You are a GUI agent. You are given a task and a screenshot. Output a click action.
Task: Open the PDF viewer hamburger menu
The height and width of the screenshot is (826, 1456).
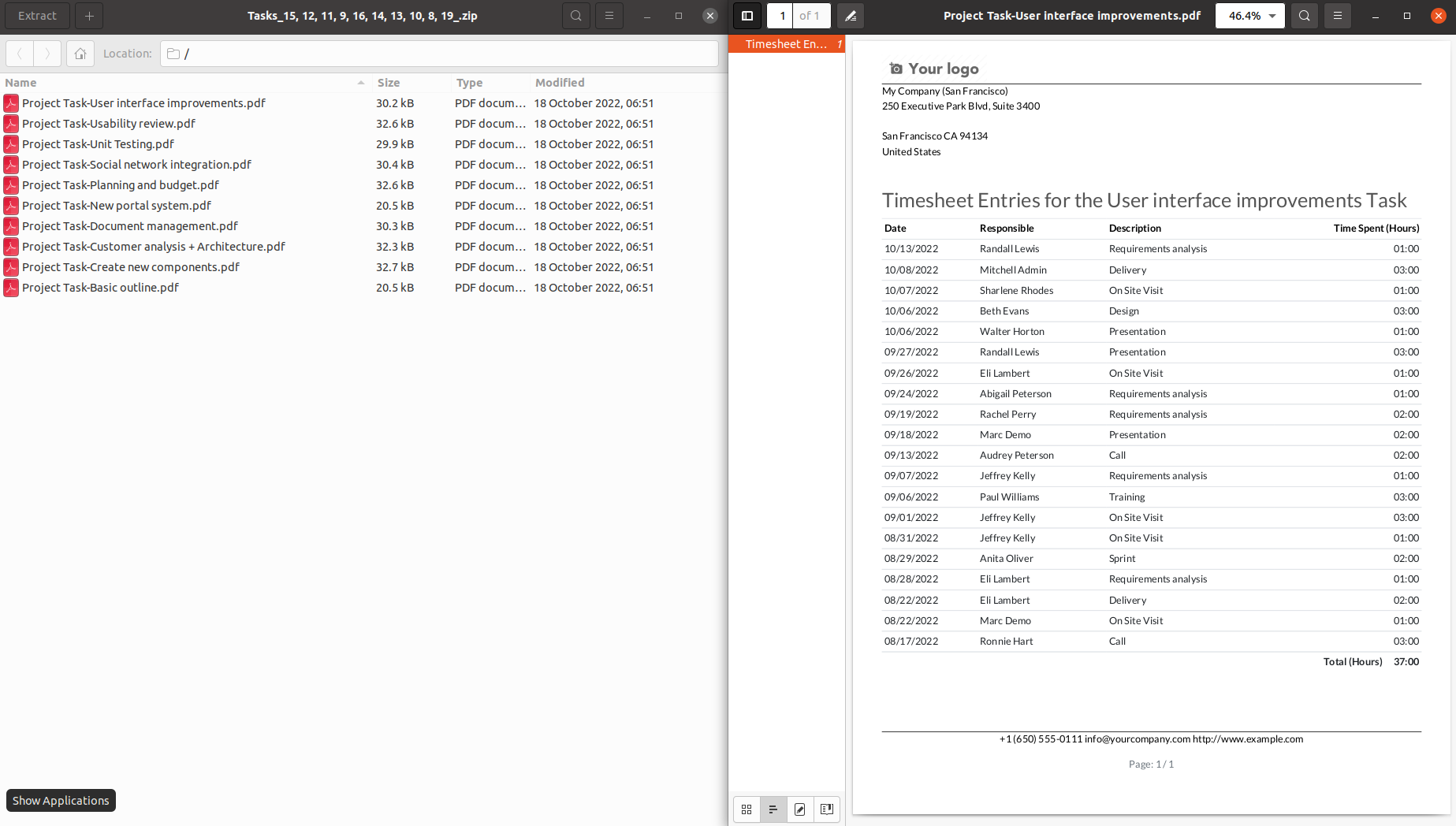(x=1338, y=16)
